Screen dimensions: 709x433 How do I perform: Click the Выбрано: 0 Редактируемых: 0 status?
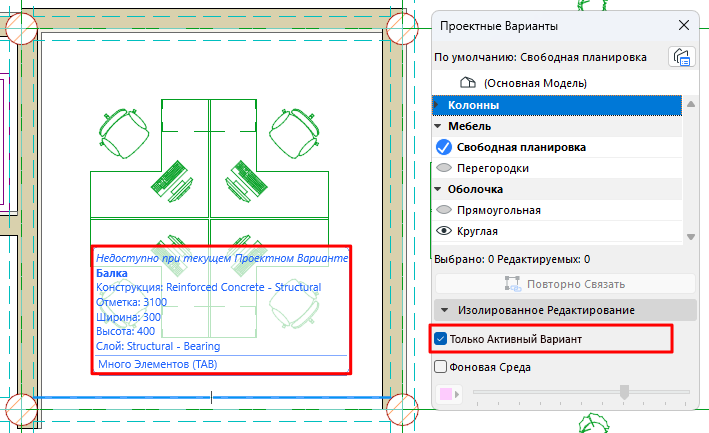point(512,259)
